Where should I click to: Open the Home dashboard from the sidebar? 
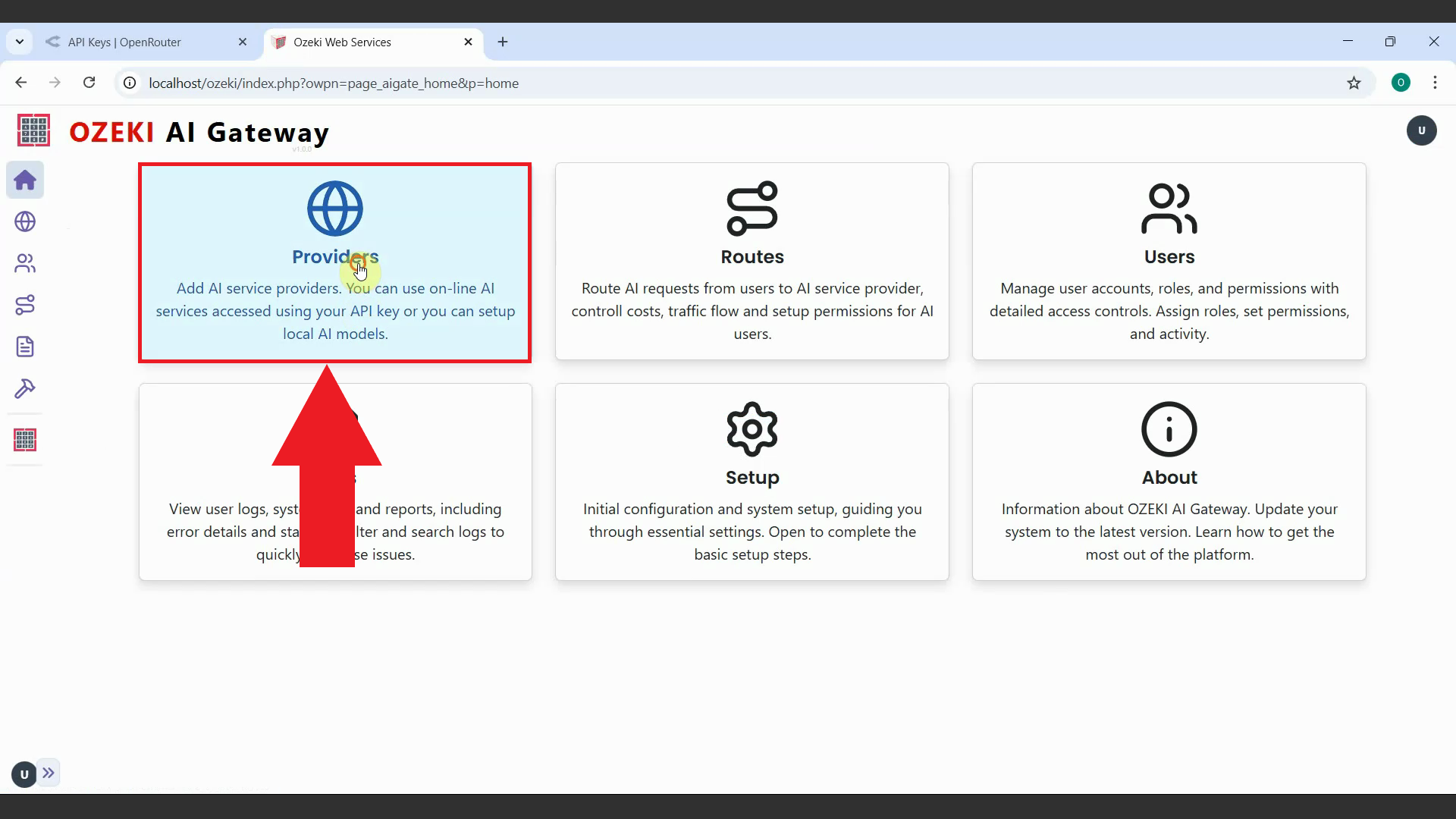point(25,180)
